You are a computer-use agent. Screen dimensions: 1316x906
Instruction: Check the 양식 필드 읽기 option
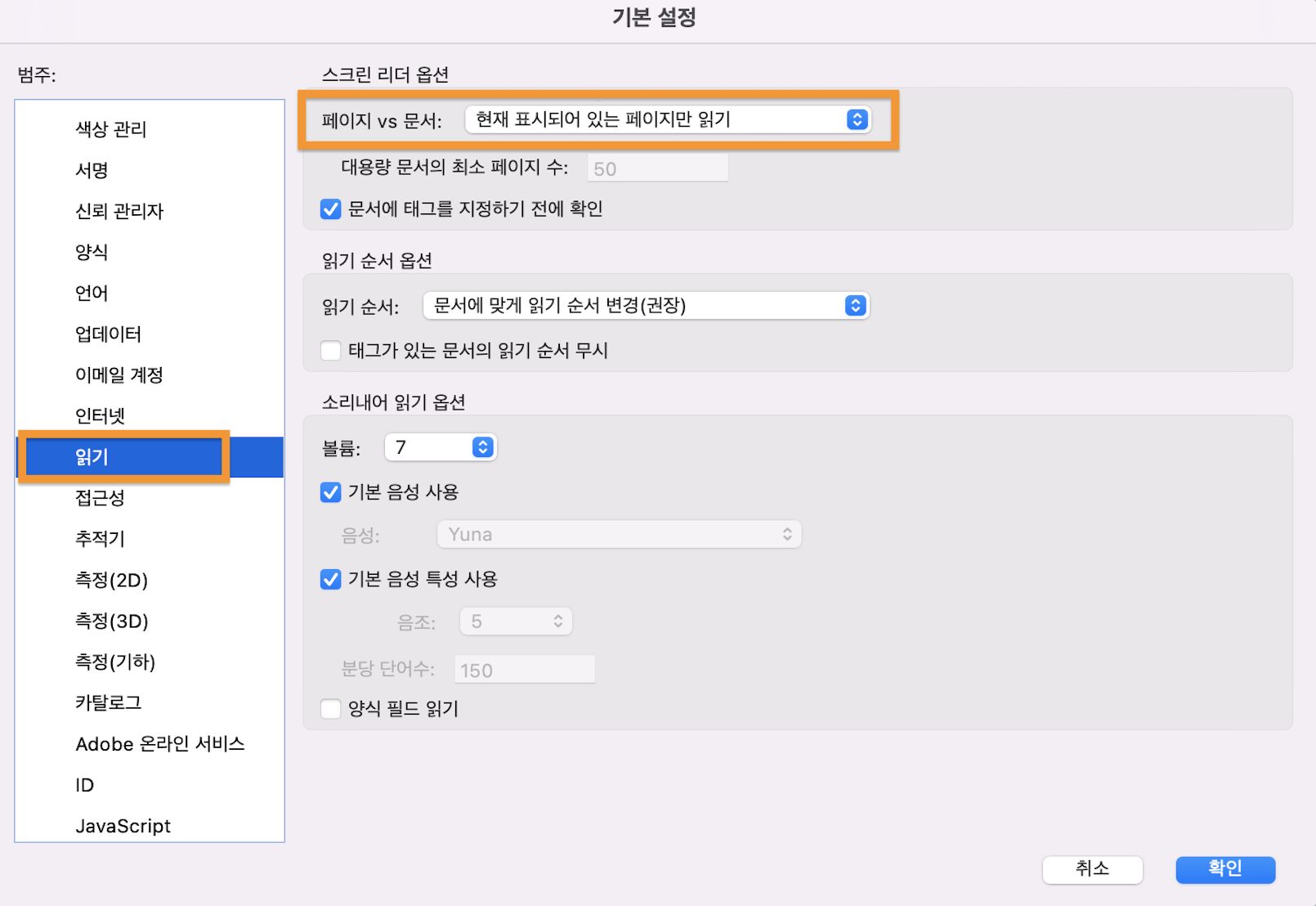(x=330, y=709)
